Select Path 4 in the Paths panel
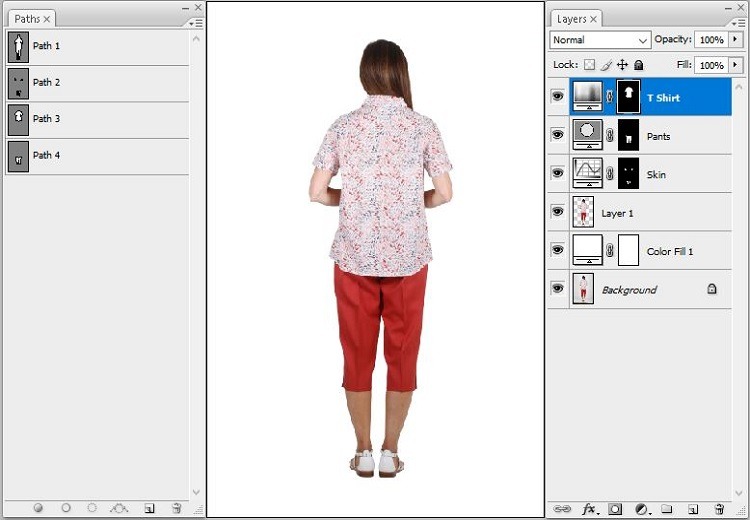Viewport: 750px width, 520px height. click(x=98, y=156)
